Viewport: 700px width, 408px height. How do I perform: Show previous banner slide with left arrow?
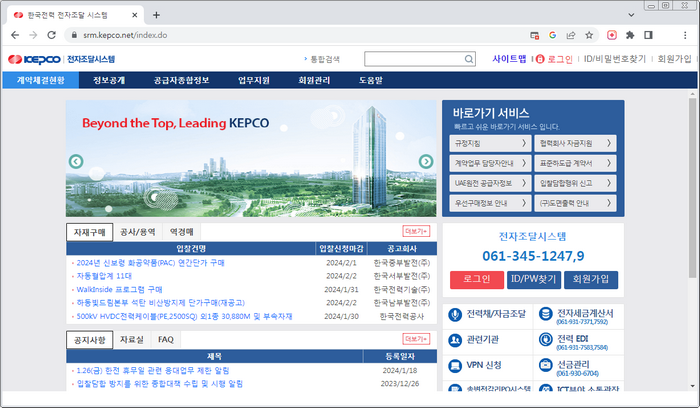[76, 161]
